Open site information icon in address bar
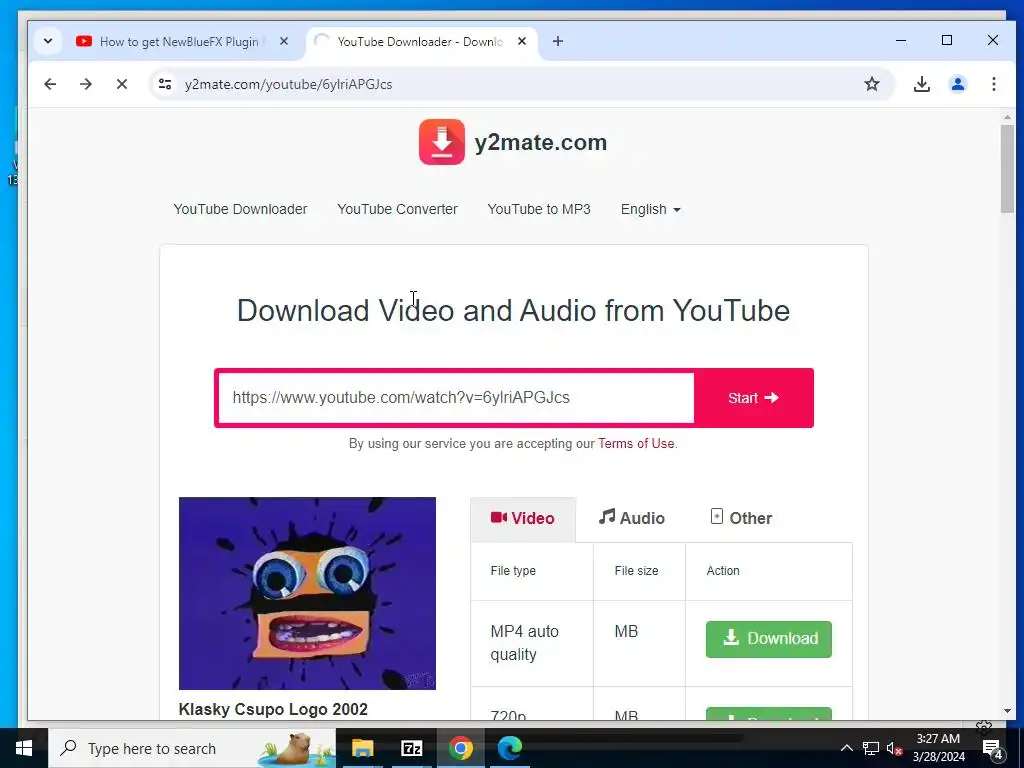Viewport: 1024px width, 768px height. [165, 84]
